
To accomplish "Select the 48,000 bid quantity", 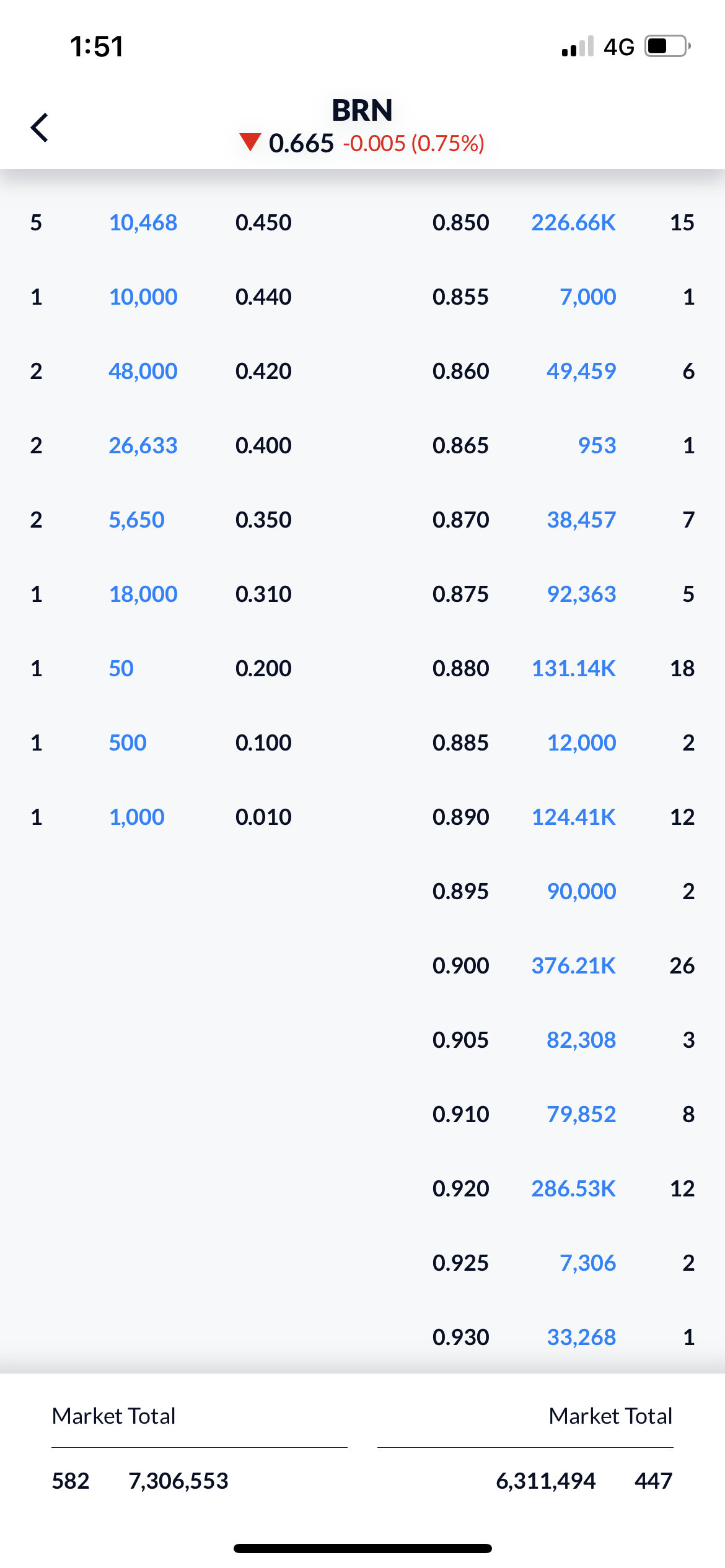I will pos(143,371).
